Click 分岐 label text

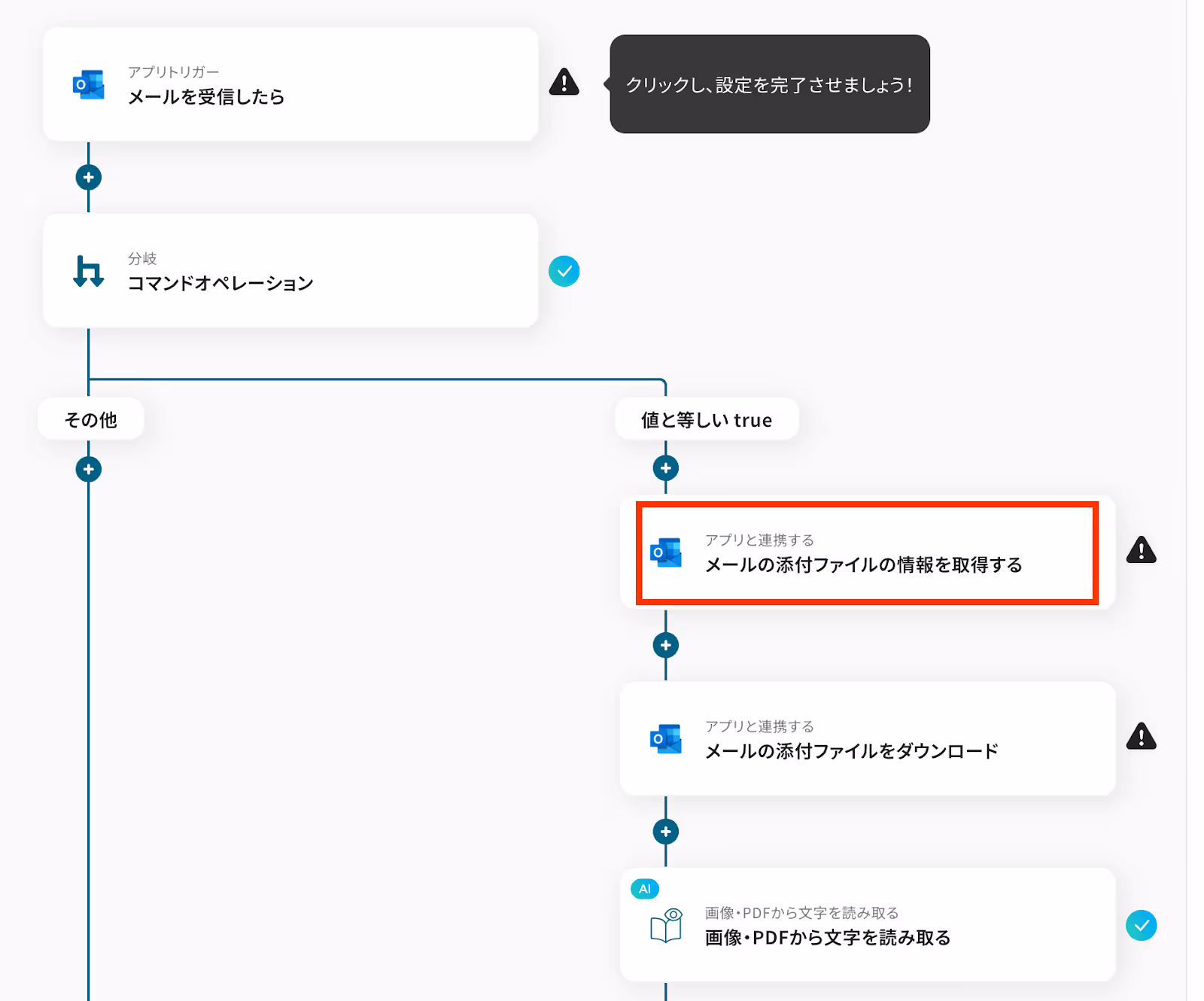click(x=142, y=258)
